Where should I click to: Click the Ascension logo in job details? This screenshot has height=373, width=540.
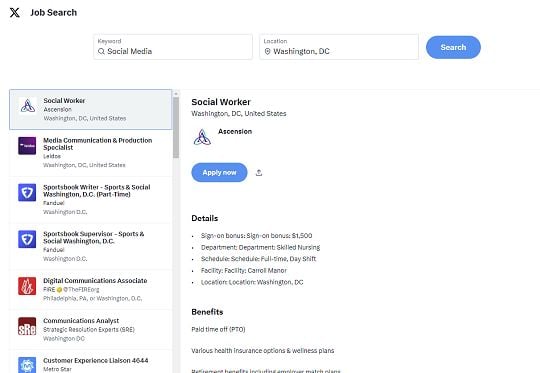tap(202, 137)
